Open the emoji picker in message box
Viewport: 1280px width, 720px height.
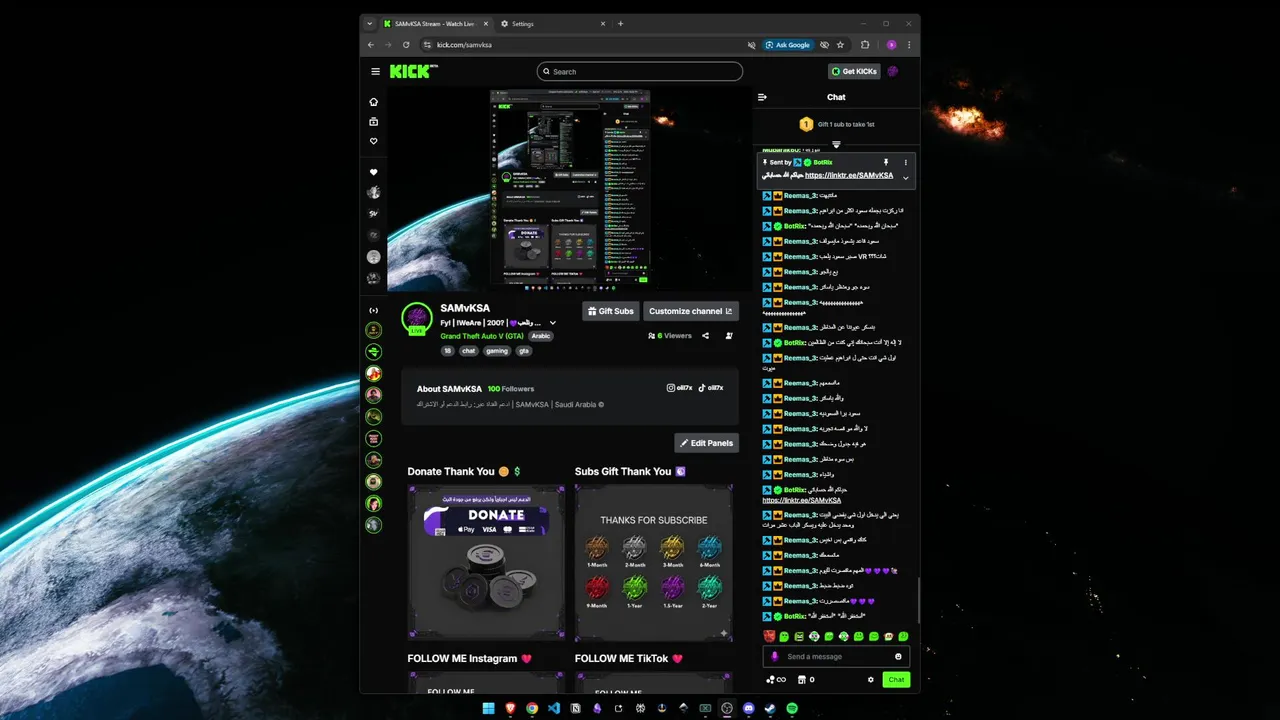898,657
